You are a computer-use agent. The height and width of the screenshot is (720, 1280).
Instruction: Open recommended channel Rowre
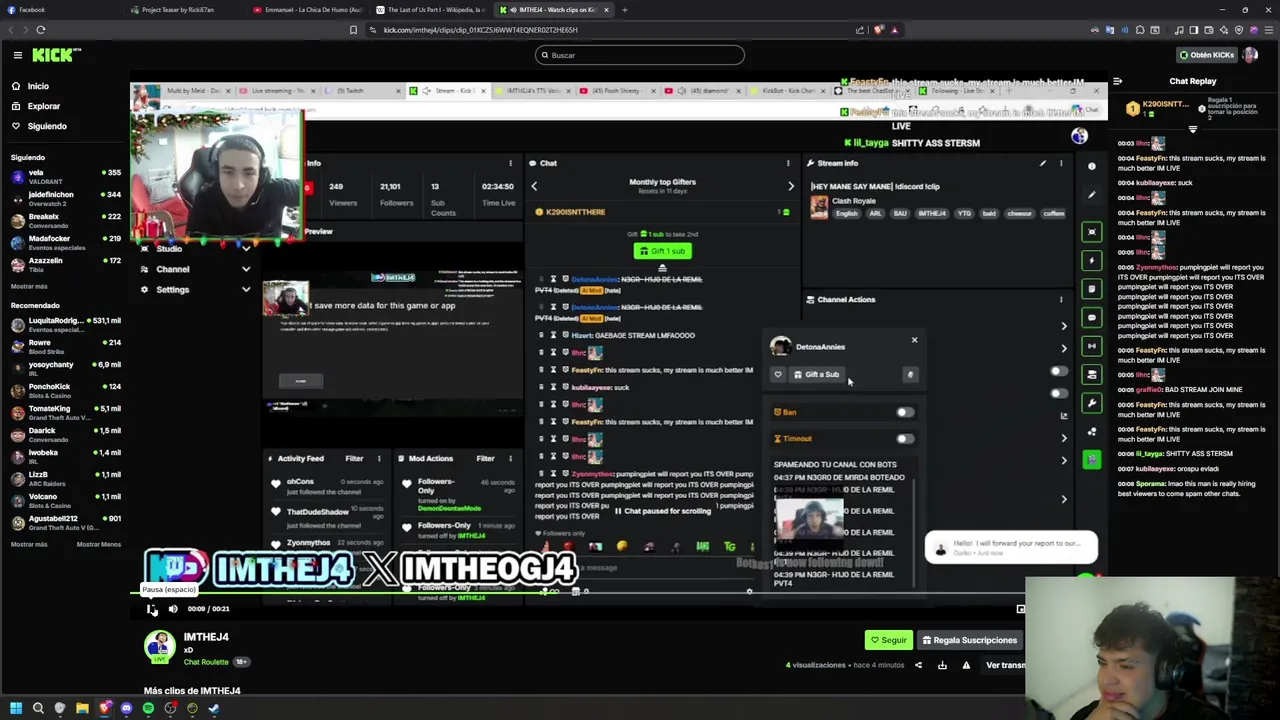tap(65, 346)
